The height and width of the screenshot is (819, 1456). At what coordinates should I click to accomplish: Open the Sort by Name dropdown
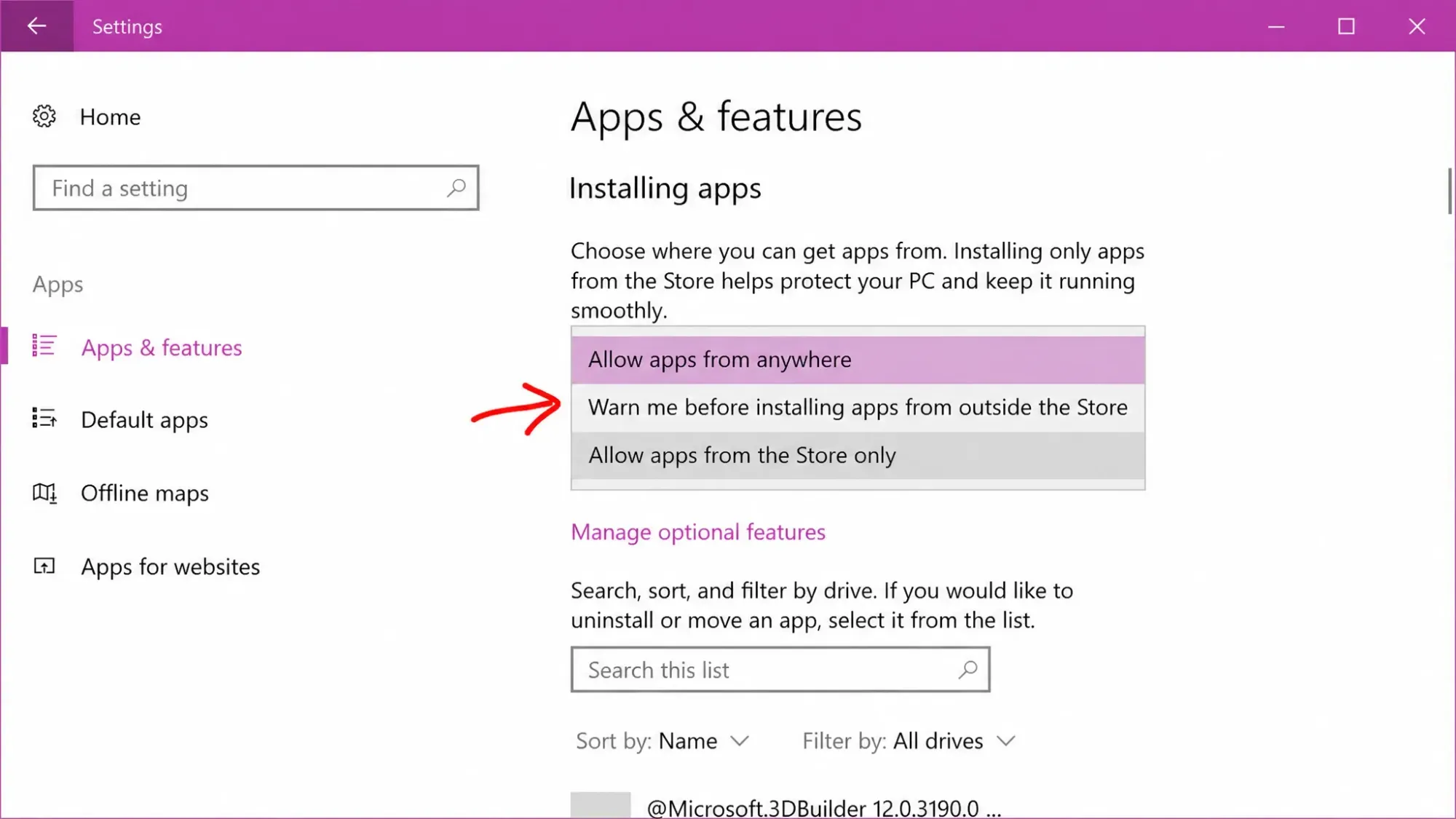click(x=662, y=741)
